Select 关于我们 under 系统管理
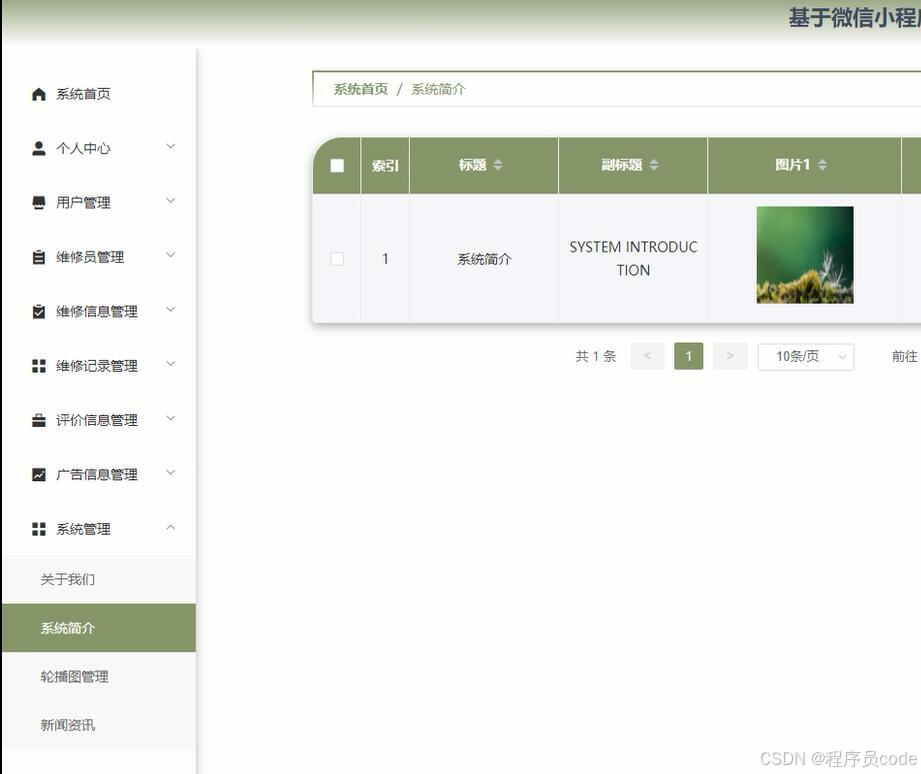Image resolution: width=921 pixels, height=774 pixels. tap(67, 579)
